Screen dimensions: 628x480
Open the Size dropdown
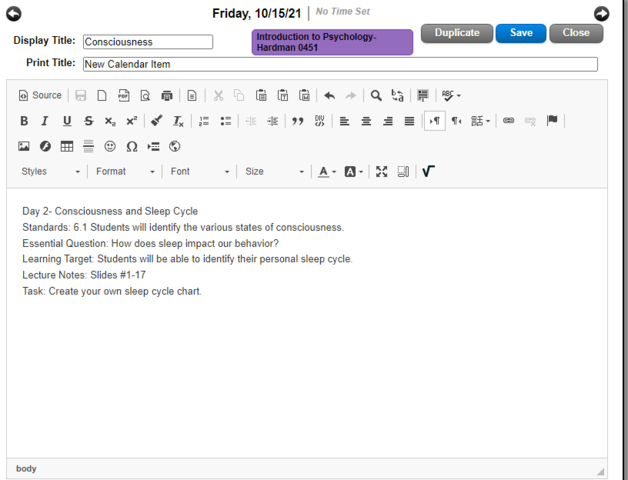(274, 171)
